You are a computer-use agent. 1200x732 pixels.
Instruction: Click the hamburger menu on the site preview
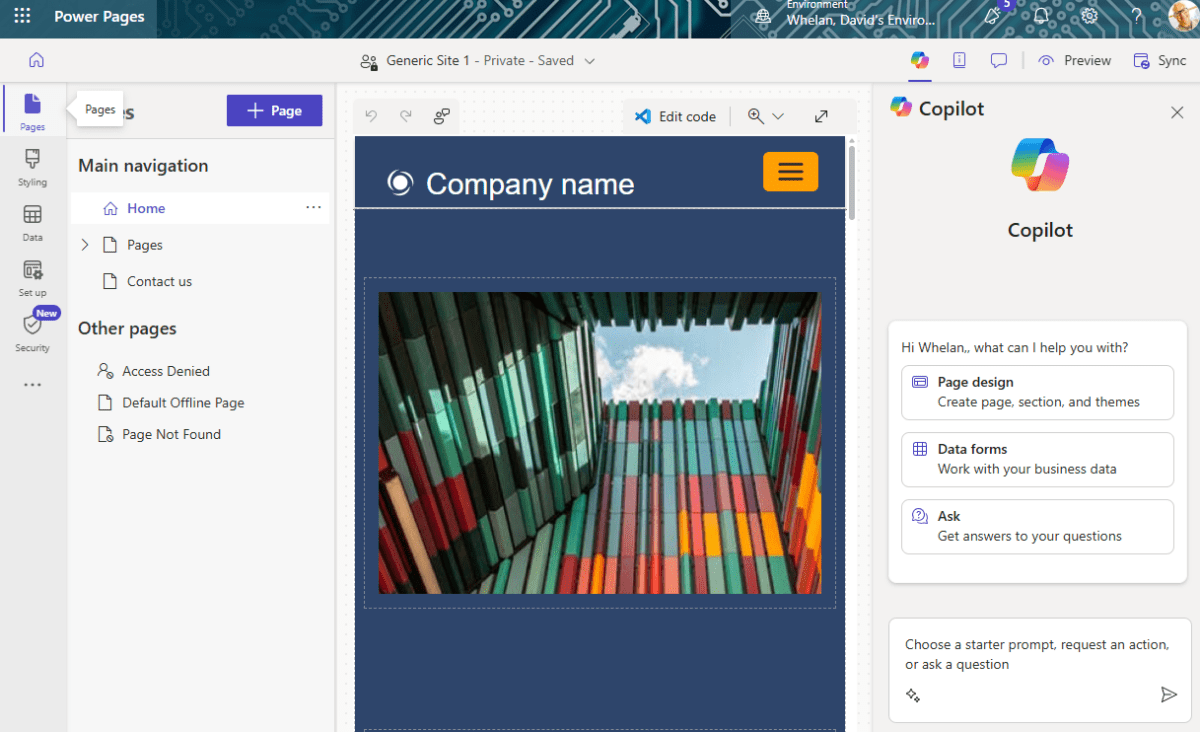click(790, 172)
